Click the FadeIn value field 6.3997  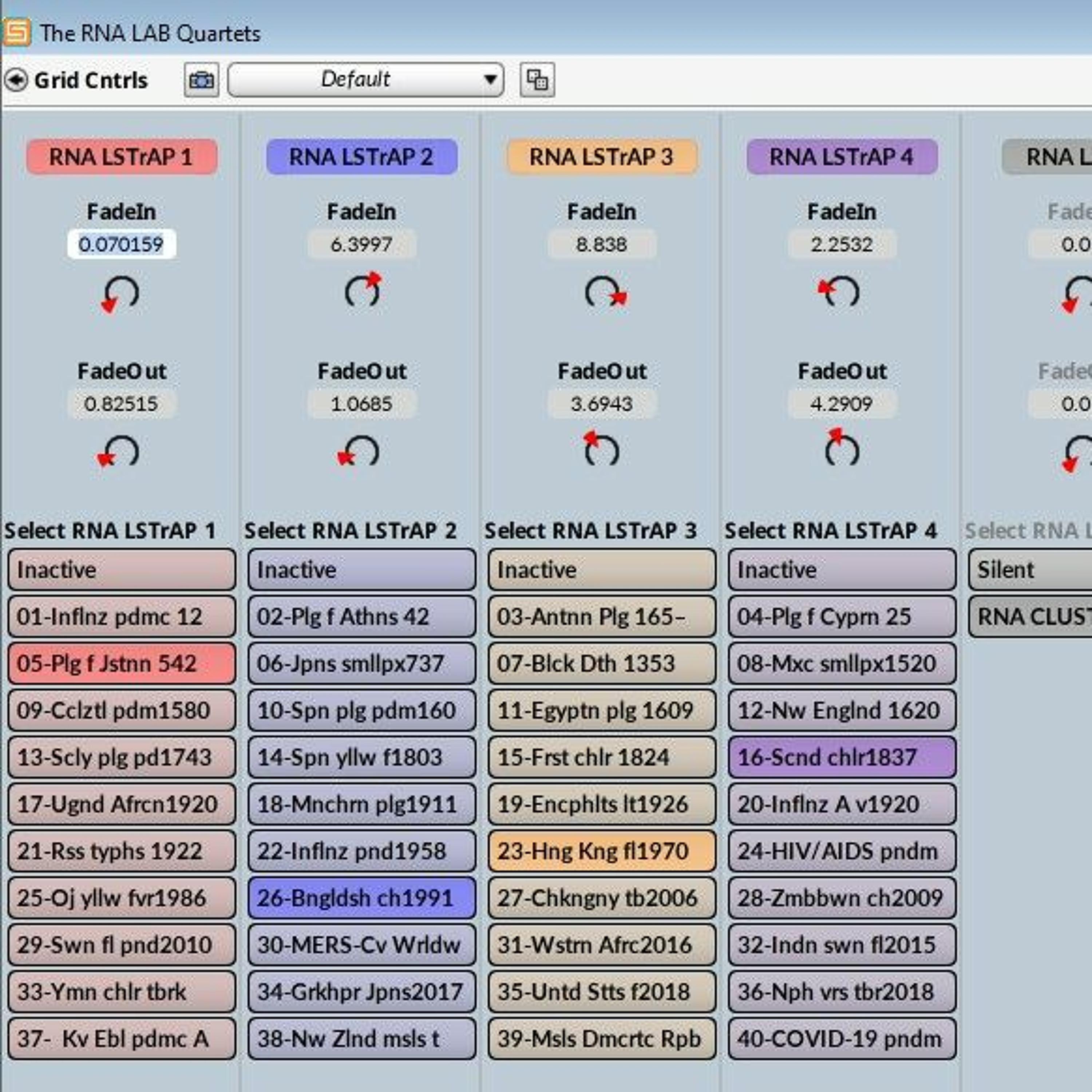362,244
